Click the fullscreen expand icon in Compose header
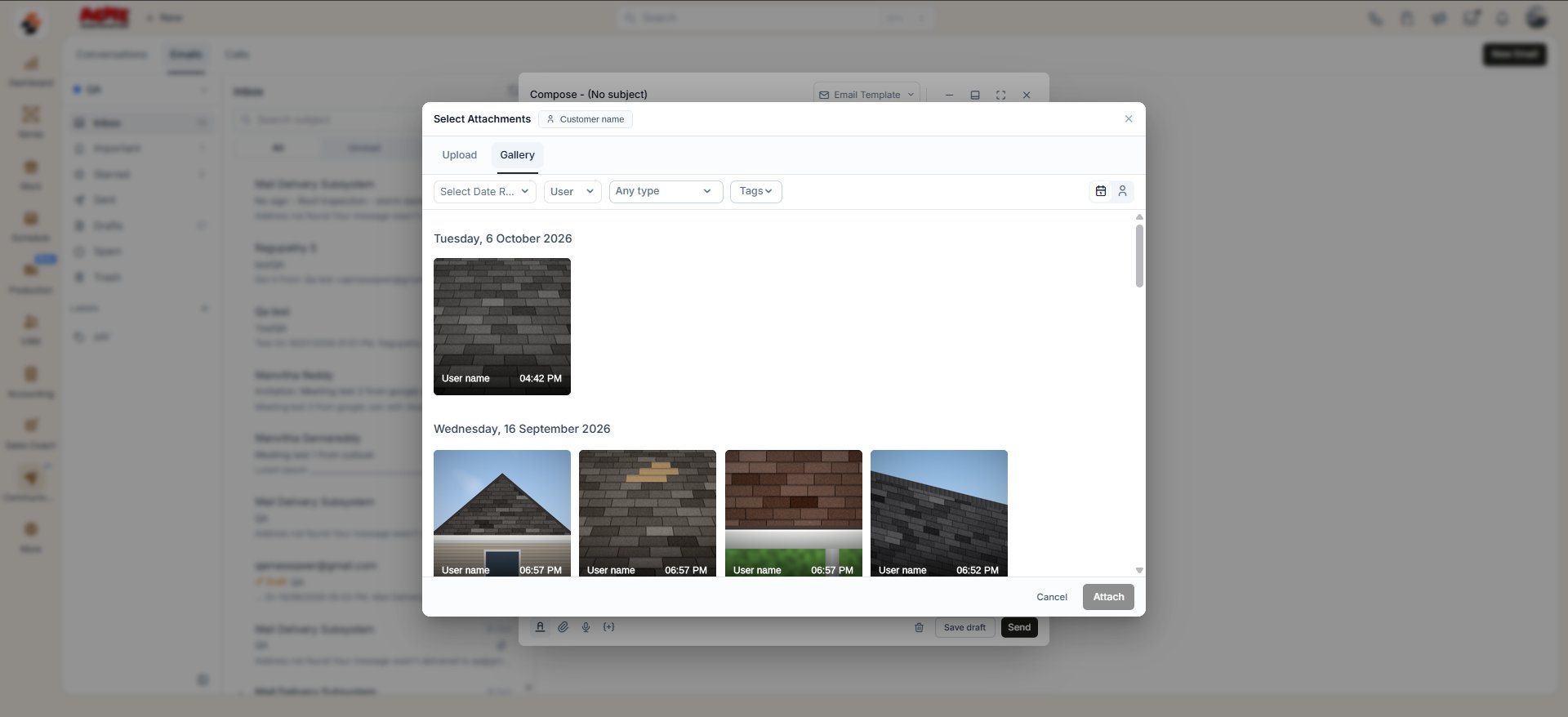The width and height of the screenshot is (1568, 717). (x=1000, y=95)
